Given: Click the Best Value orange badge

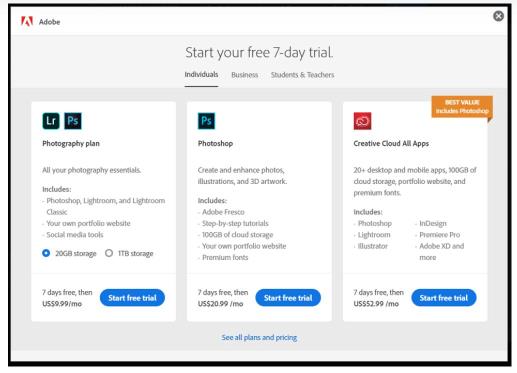Looking at the screenshot, I should click(x=462, y=107).
